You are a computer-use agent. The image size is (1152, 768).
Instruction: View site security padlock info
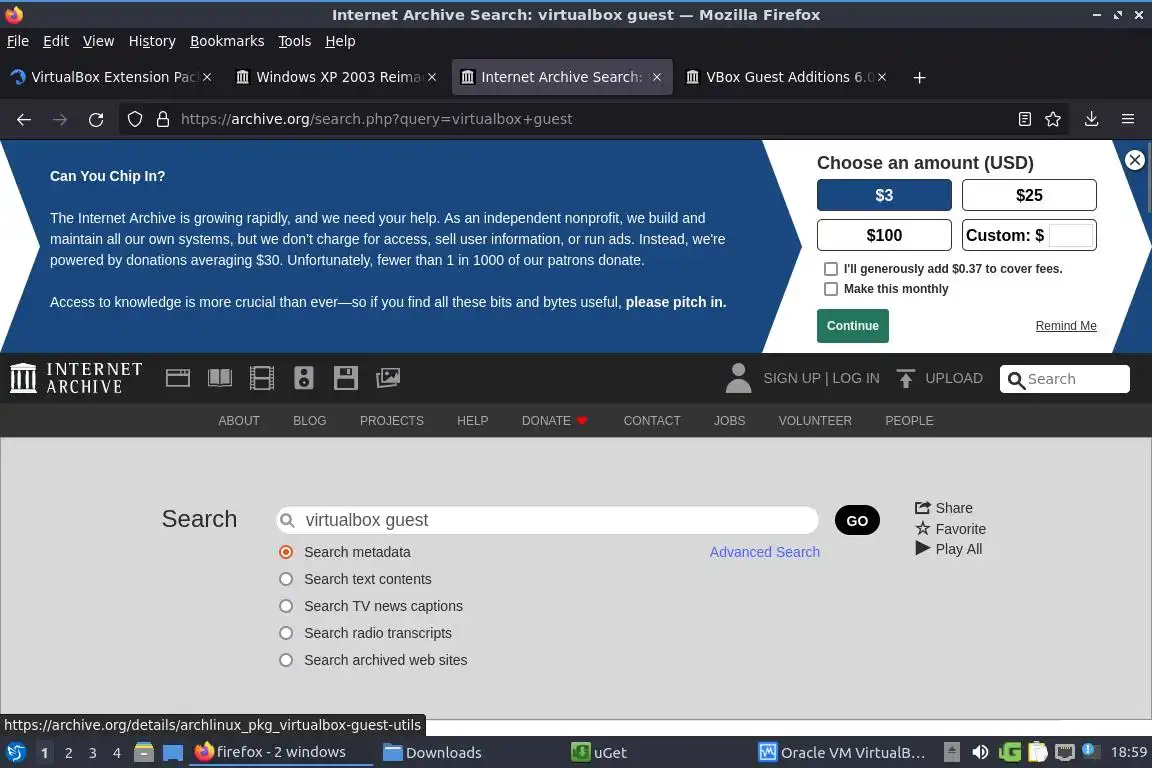pos(163,119)
